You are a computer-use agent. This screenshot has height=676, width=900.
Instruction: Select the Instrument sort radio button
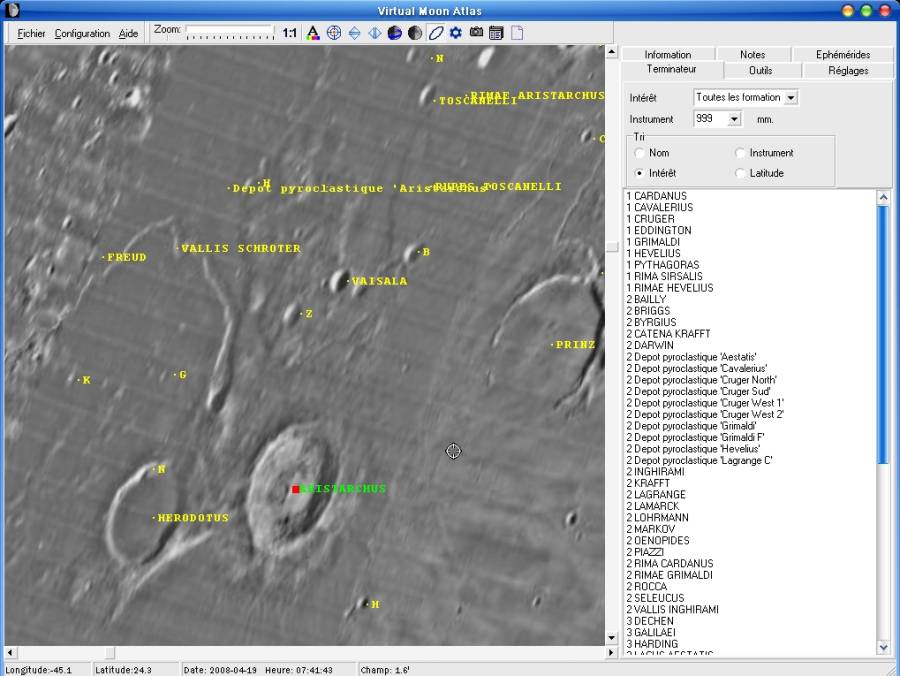click(x=740, y=153)
